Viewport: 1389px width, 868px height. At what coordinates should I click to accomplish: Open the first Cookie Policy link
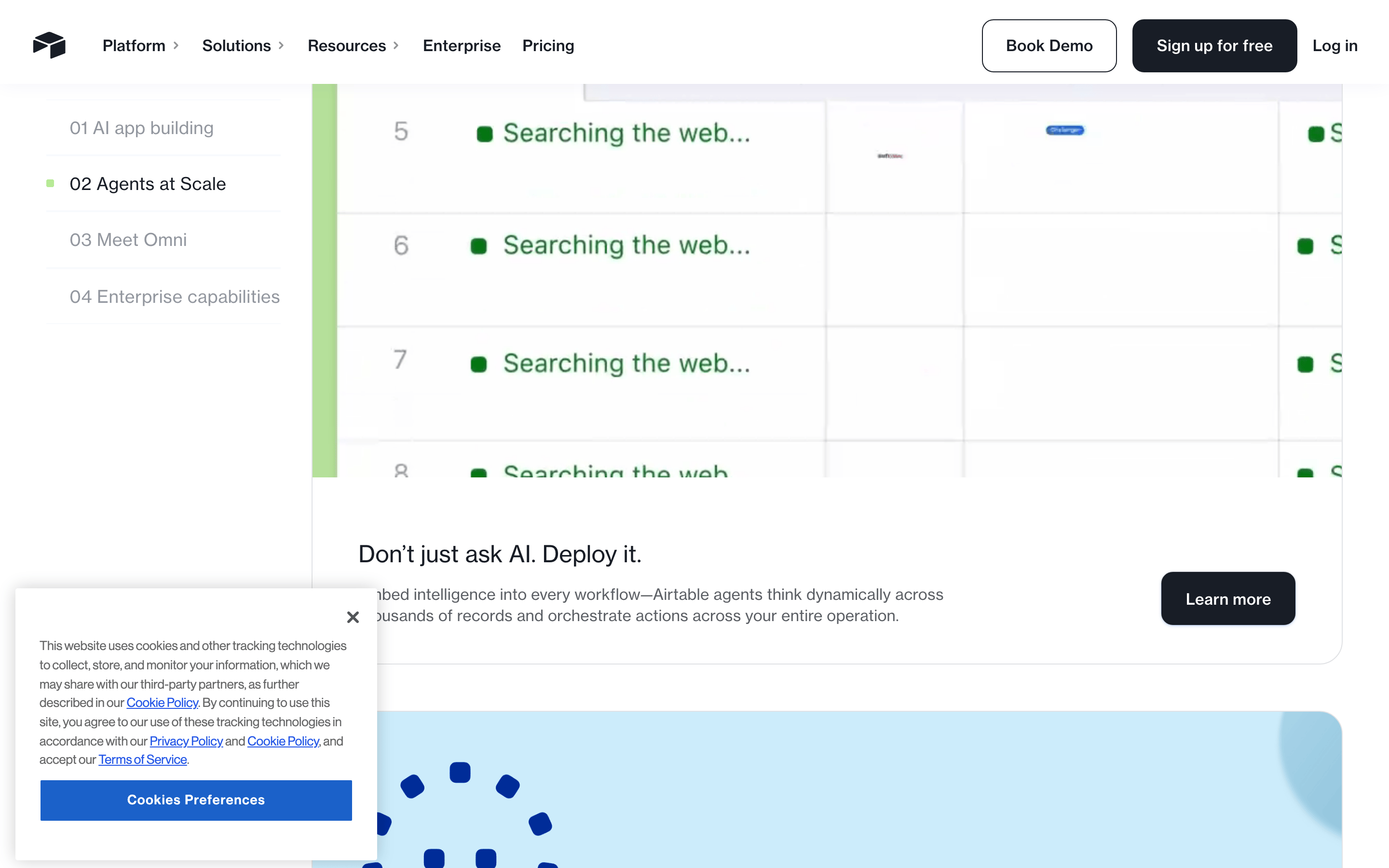163,703
